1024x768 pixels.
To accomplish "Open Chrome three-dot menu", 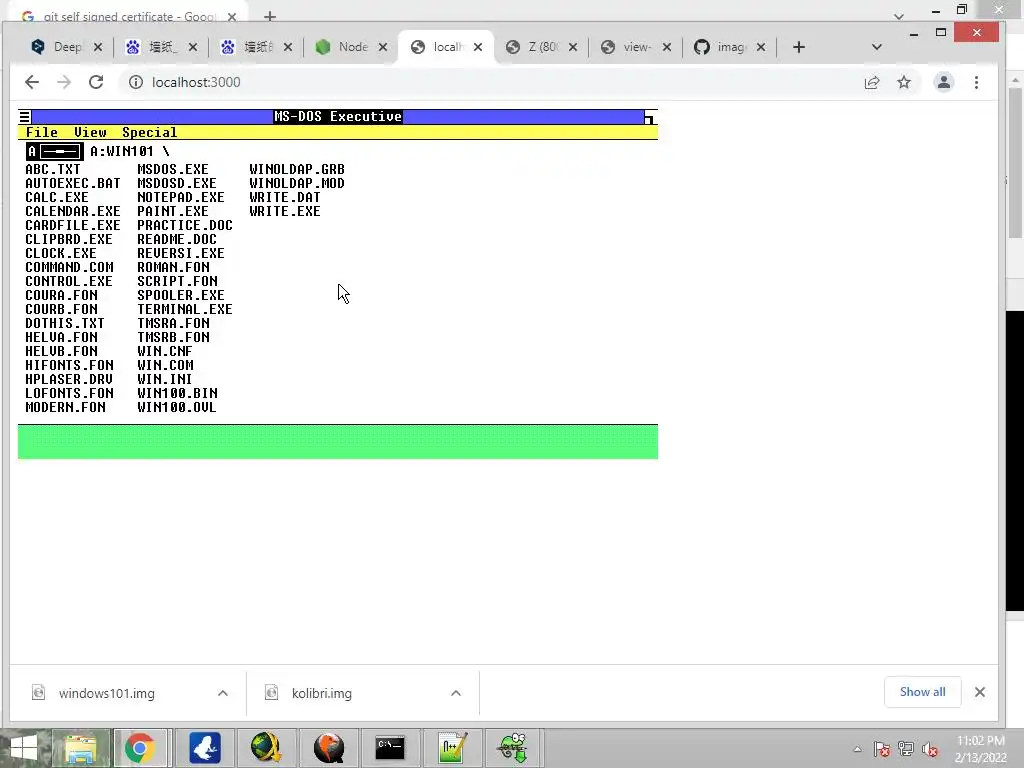I will coord(976,82).
